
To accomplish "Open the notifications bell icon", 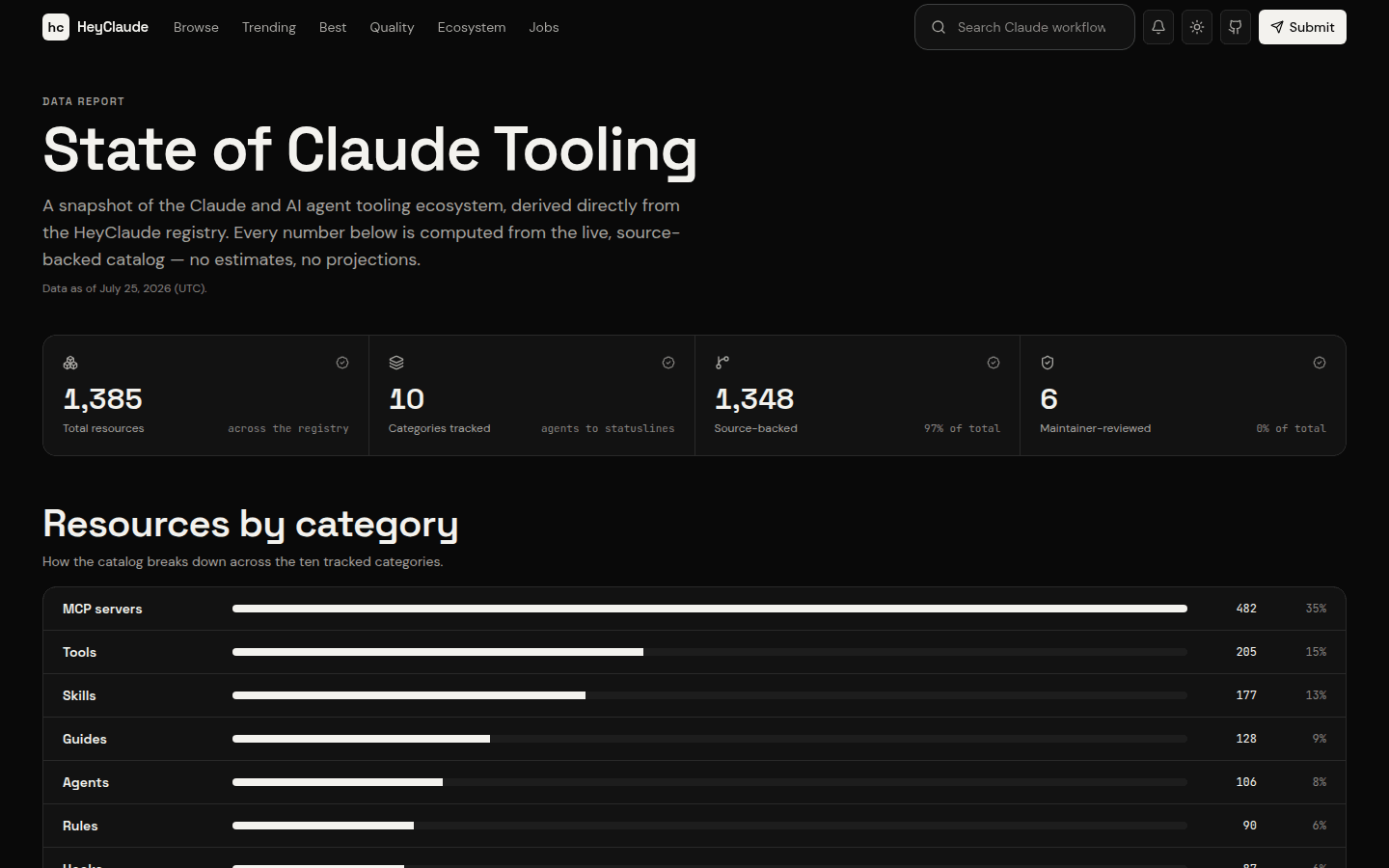I will pos(1158,27).
